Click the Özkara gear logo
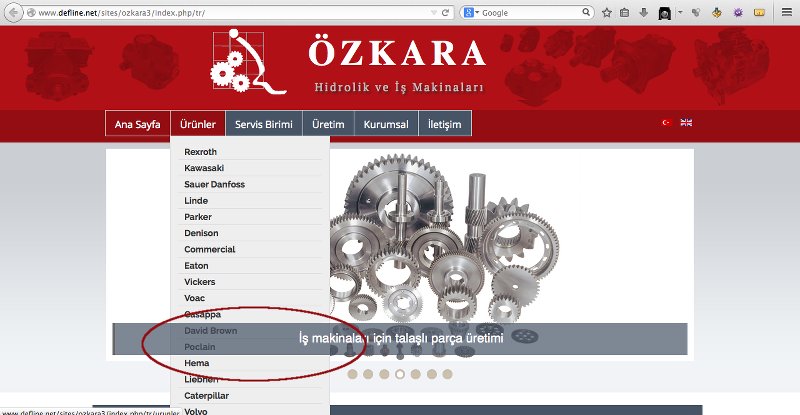 click(x=248, y=62)
